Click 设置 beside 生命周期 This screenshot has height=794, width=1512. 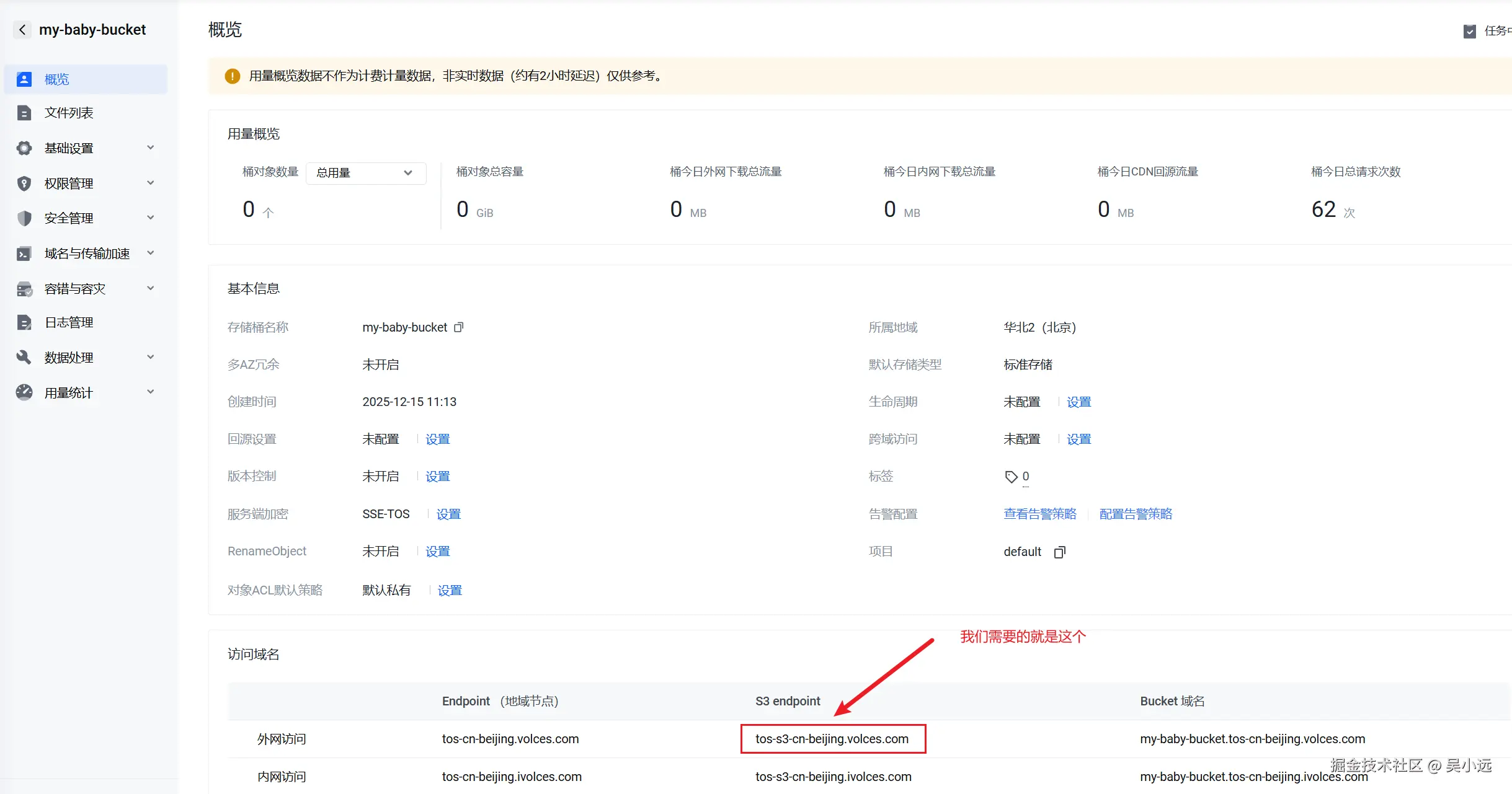tap(1079, 401)
